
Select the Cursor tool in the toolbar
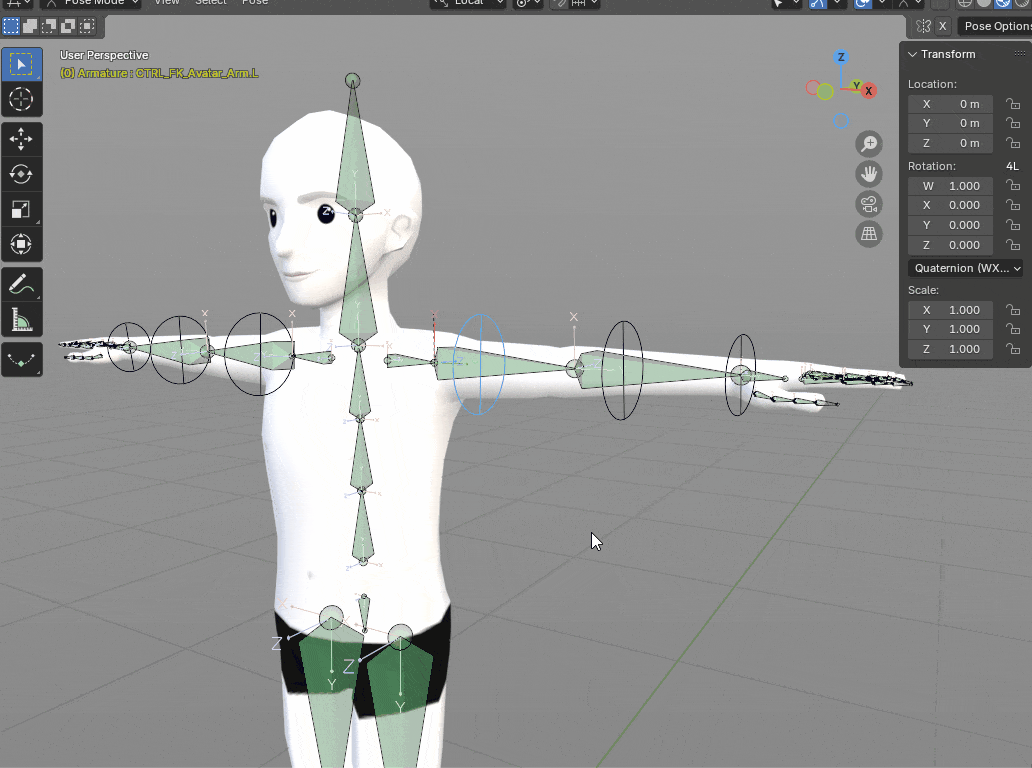(21, 99)
